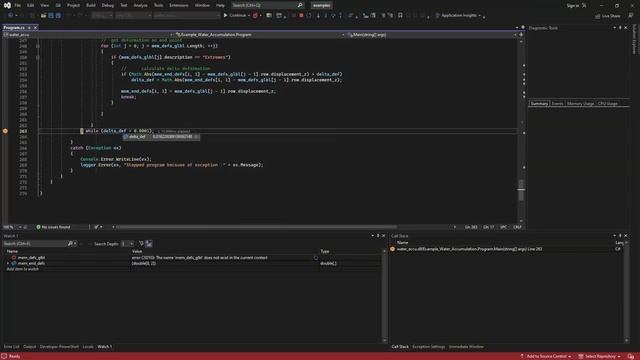Close the Watch 1 panel
The image size is (640, 360).
pyautogui.click(x=383, y=236)
